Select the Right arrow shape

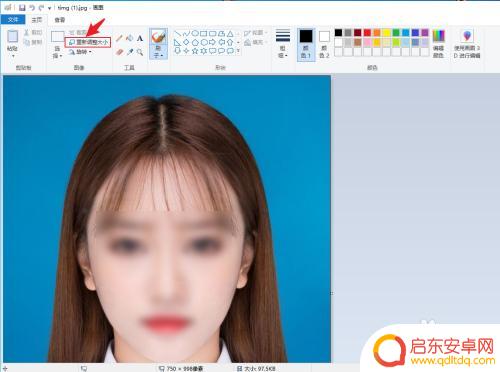[x=212, y=42]
